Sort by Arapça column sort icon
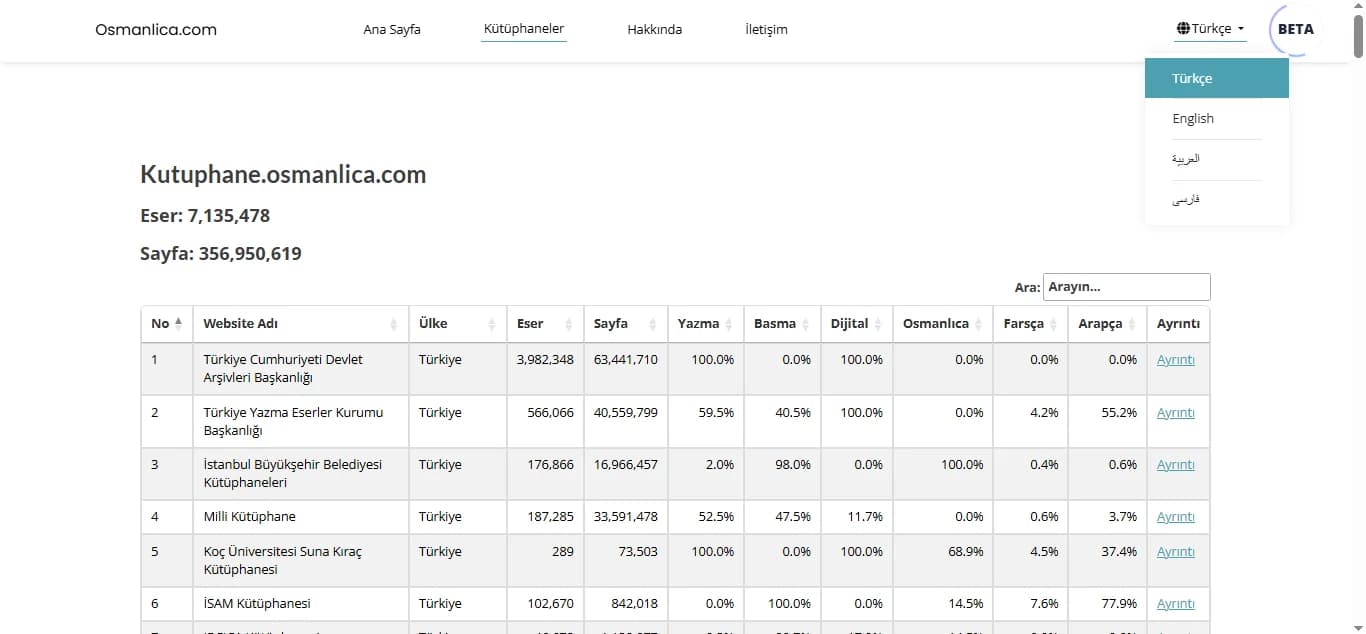The image size is (1366, 634). tap(1133, 324)
